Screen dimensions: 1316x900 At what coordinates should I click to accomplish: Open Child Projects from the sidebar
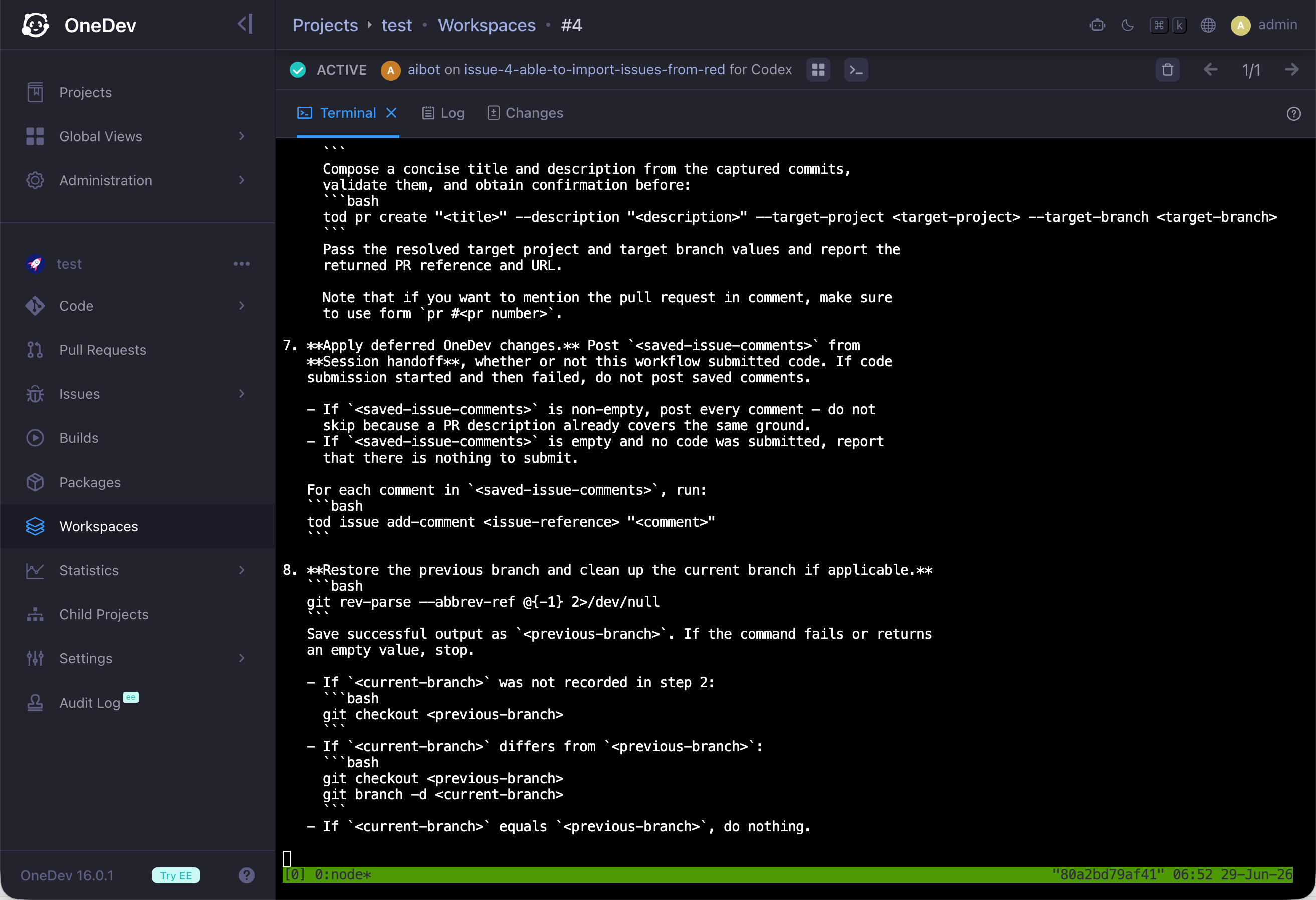[x=104, y=614]
